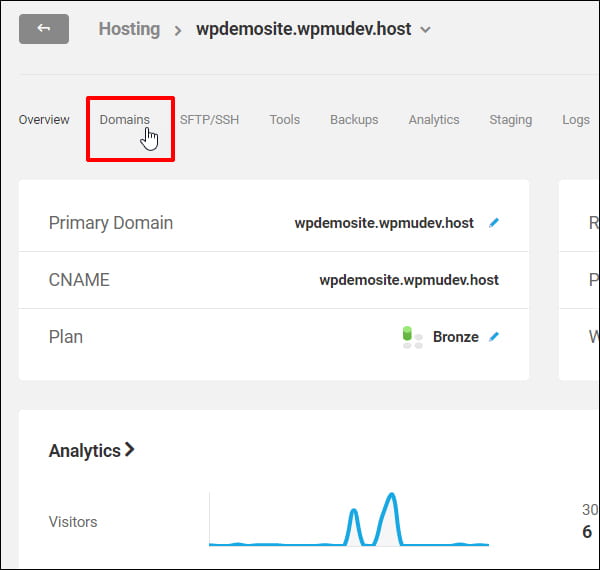Click the Visitors line chart
Image resolution: width=600 pixels, height=570 pixels.
349,520
